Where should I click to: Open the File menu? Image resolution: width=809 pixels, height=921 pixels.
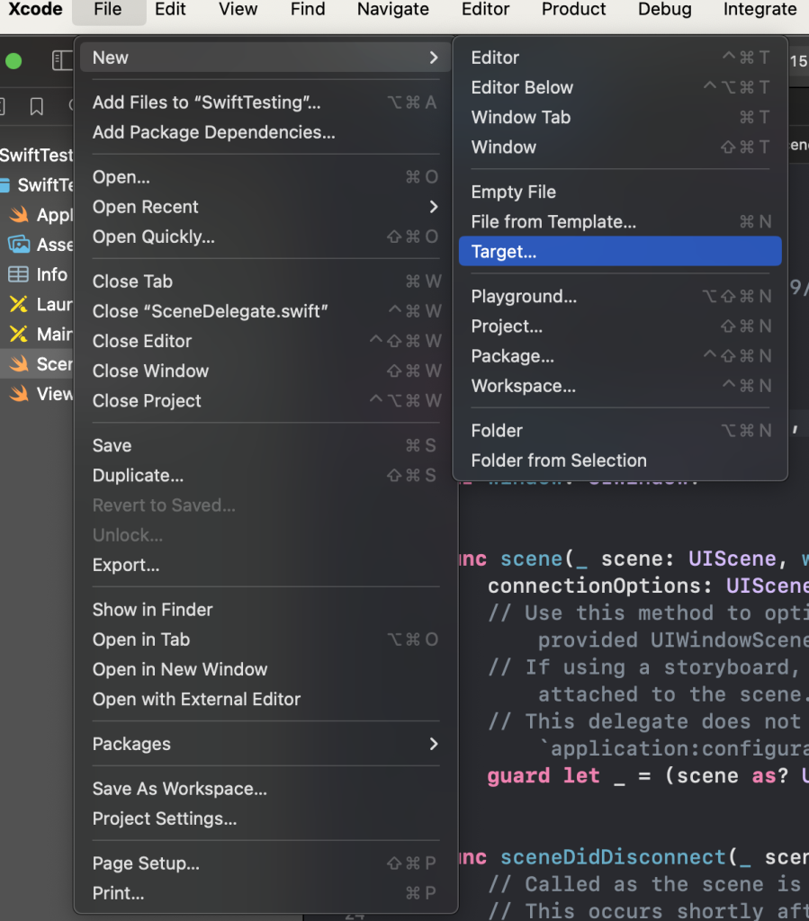[108, 9]
